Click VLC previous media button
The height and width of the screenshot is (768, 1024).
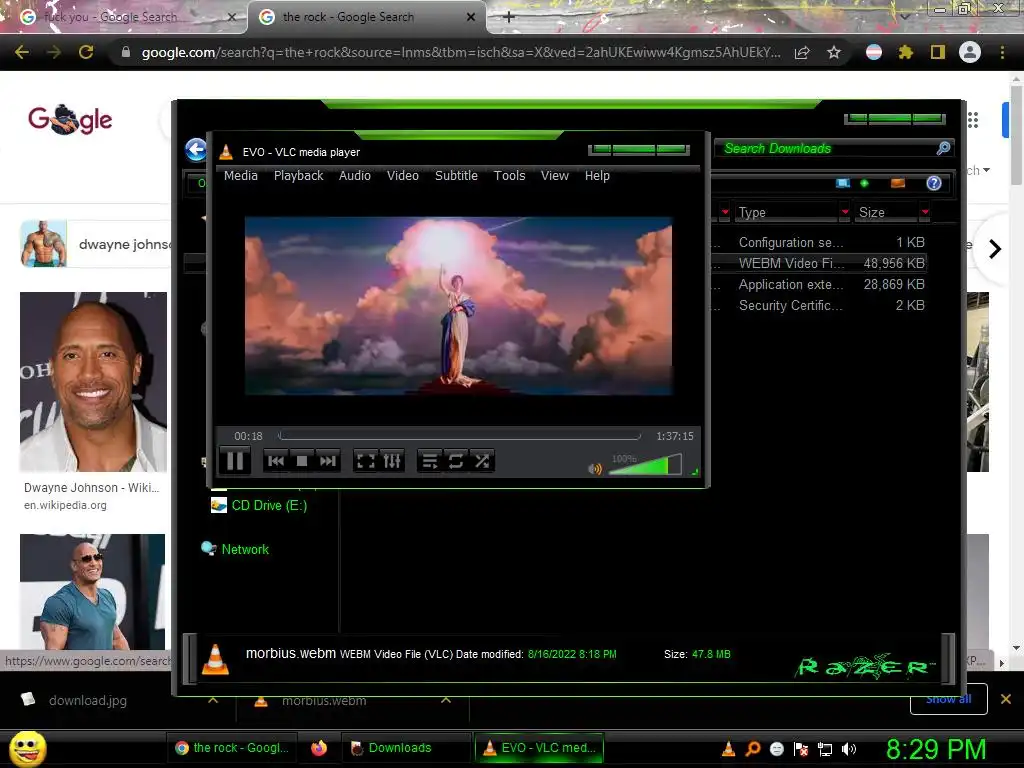coord(276,461)
